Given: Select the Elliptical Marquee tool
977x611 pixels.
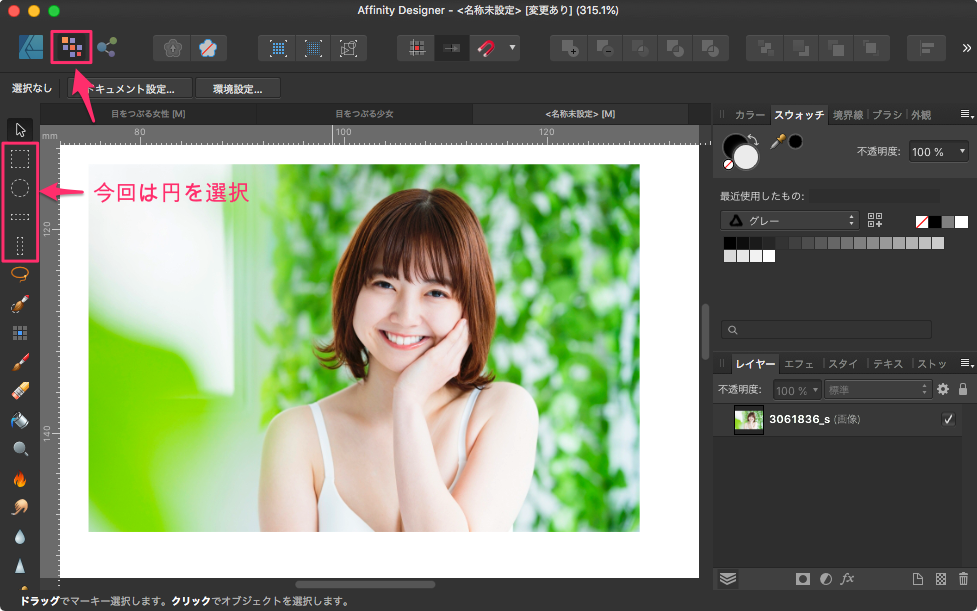Looking at the screenshot, I should click(x=20, y=187).
